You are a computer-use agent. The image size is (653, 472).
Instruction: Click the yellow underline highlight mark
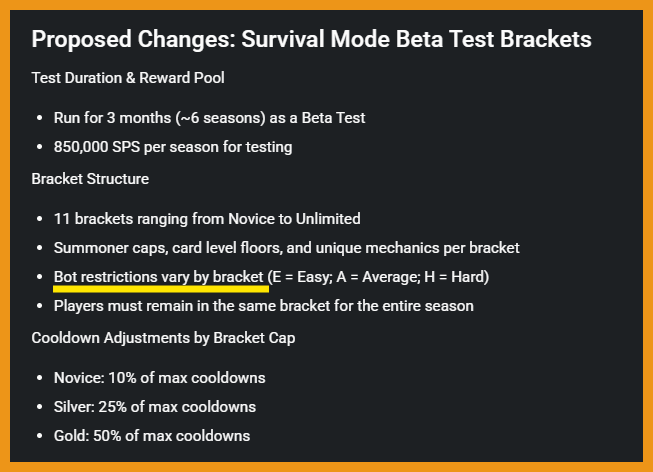point(161,289)
